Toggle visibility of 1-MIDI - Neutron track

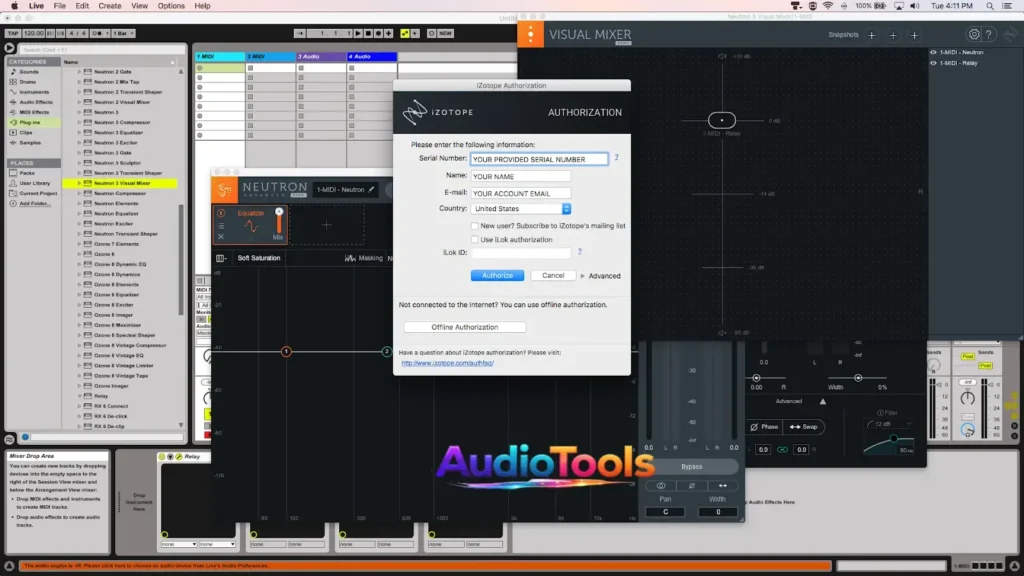(x=933, y=52)
